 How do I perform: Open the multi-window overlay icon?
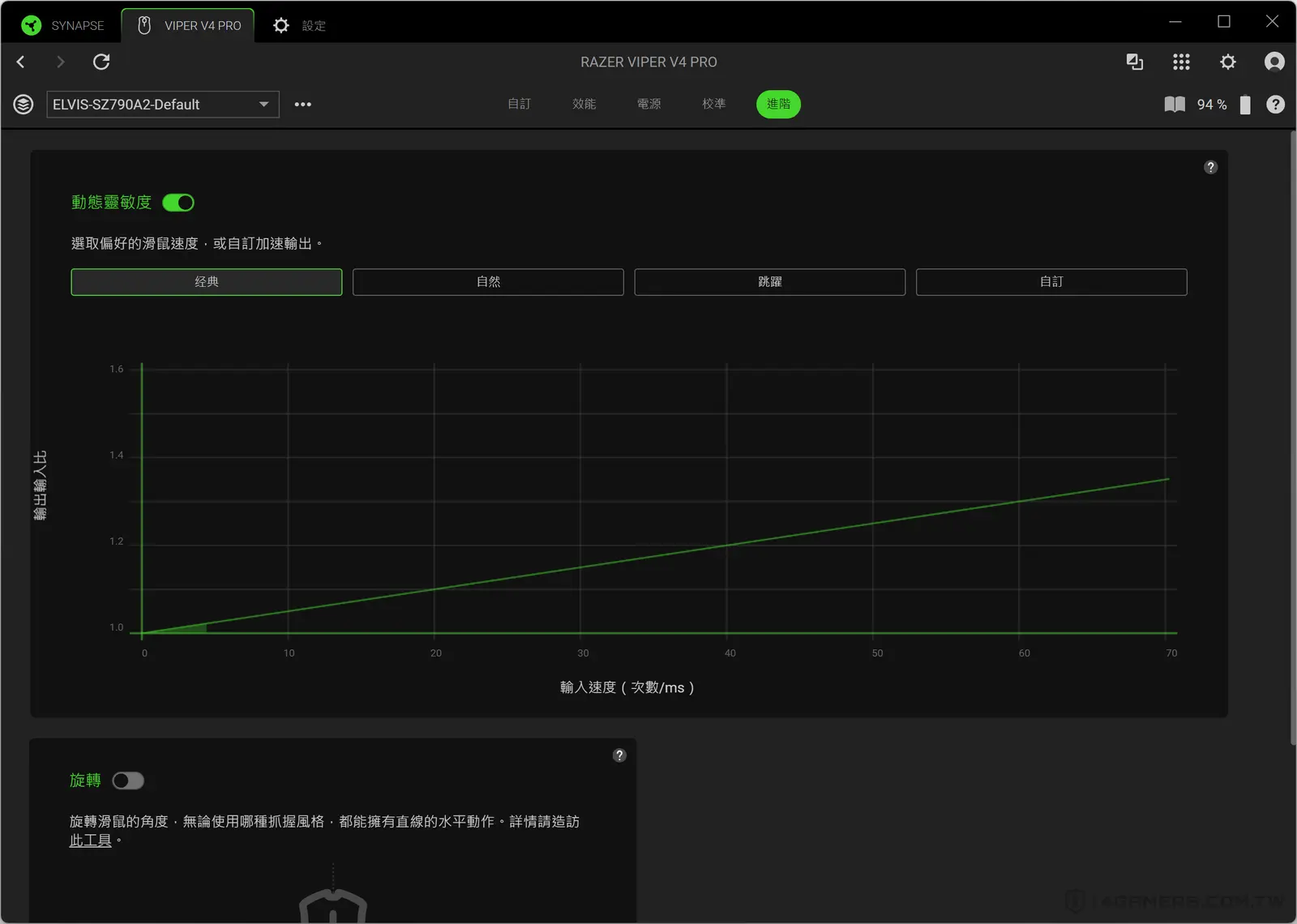tap(1135, 62)
